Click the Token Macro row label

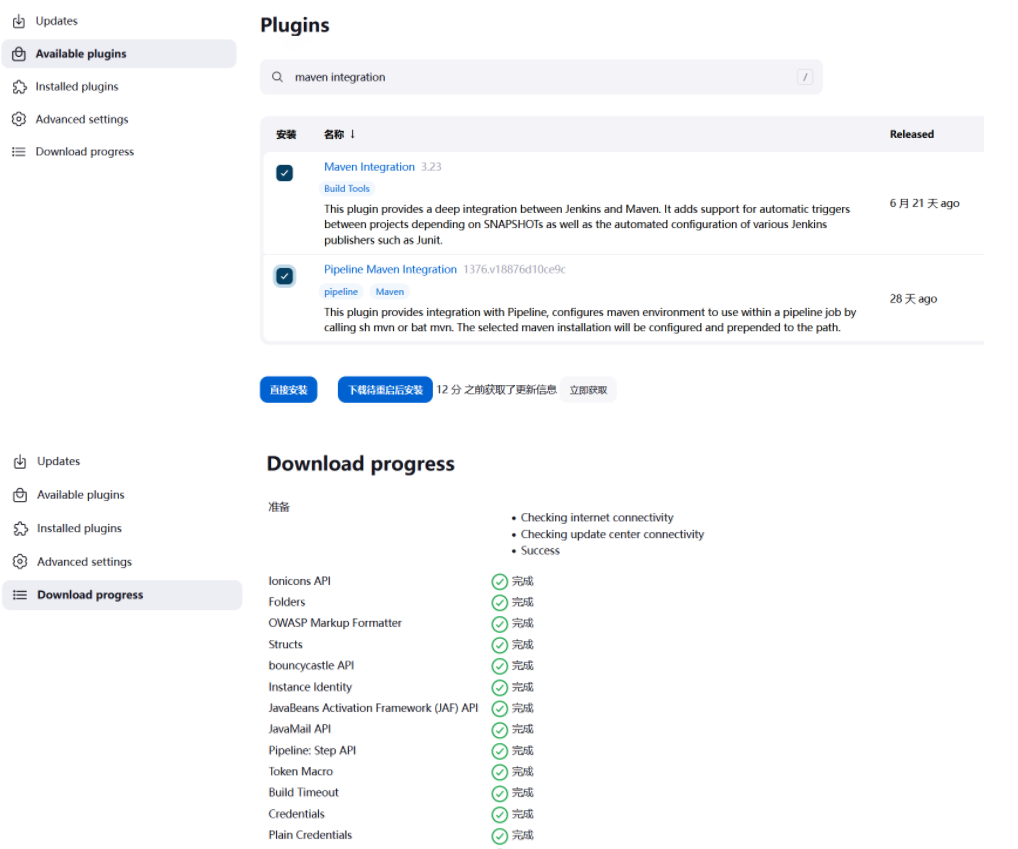point(301,772)
